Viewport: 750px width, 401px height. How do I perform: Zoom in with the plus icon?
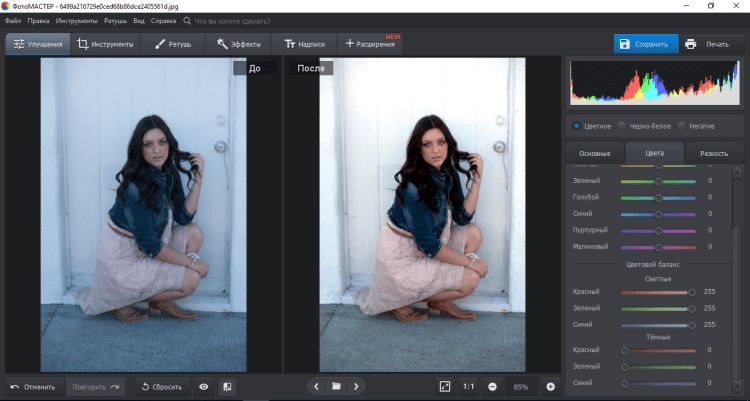(550, 386)
